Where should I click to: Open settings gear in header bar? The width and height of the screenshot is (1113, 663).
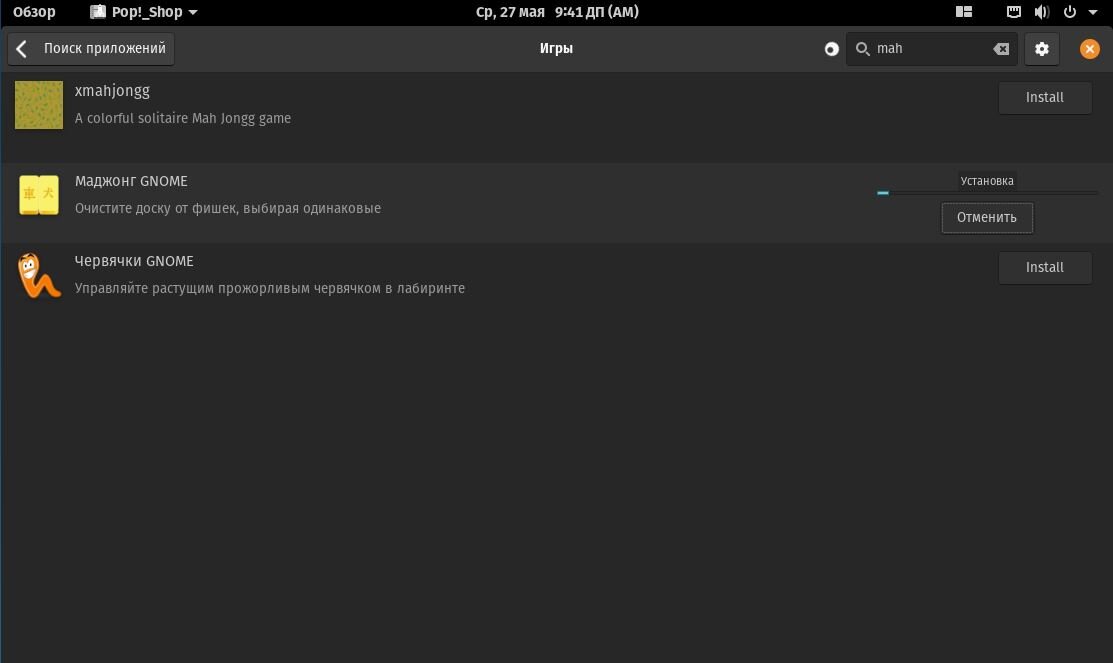pos(1041,49)
